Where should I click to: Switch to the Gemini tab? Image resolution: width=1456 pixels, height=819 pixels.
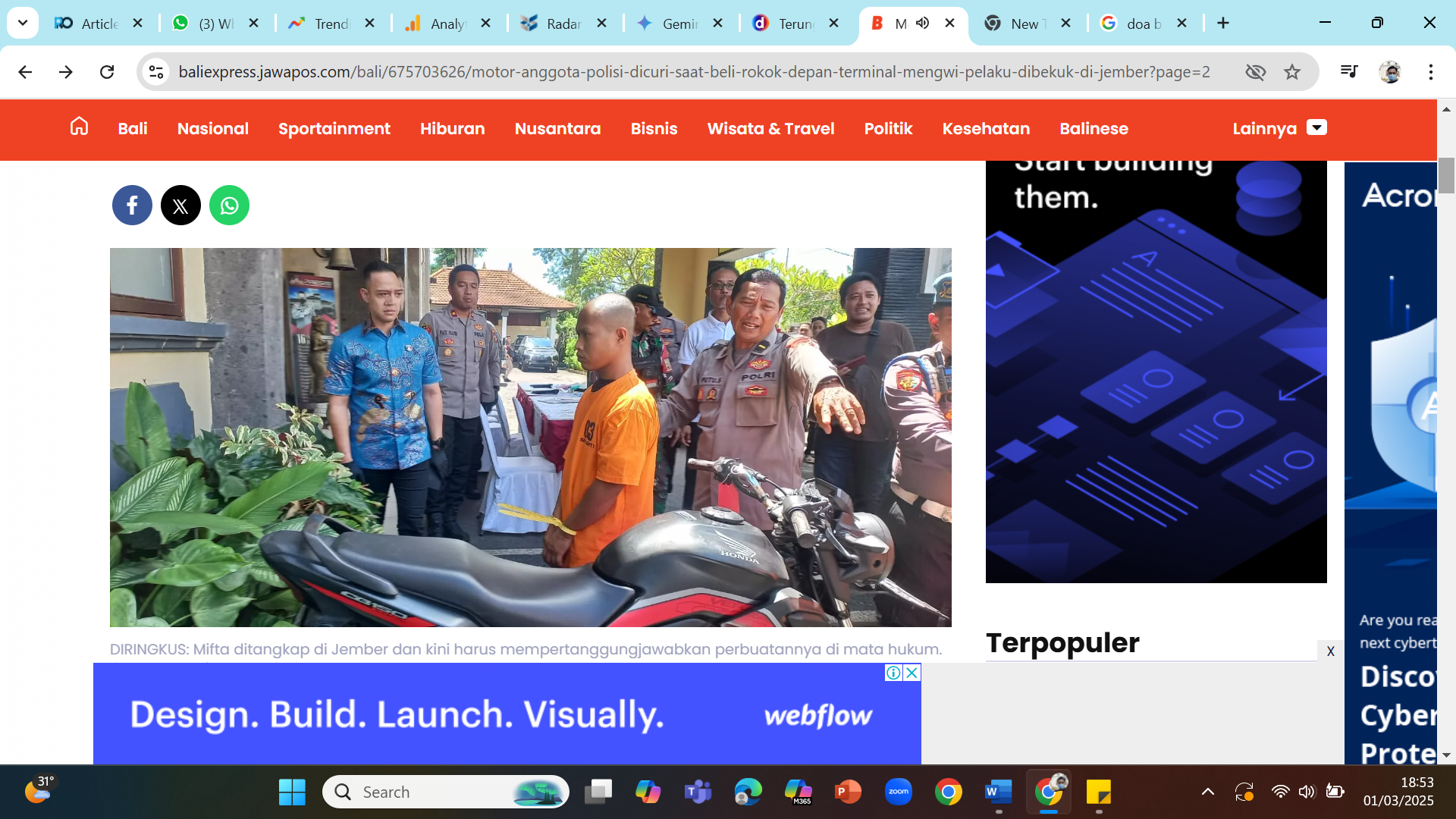667,24
